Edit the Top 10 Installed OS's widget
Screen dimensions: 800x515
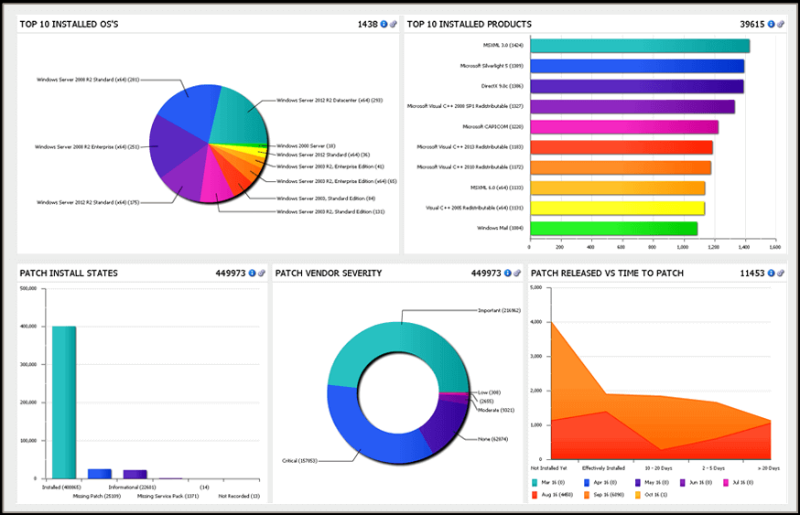[x=393, y=24]
